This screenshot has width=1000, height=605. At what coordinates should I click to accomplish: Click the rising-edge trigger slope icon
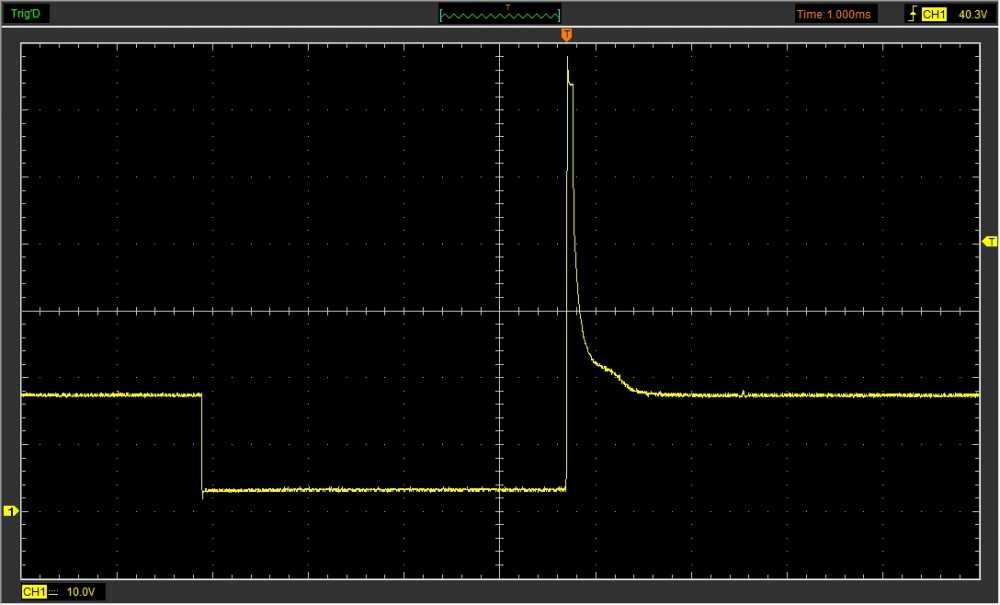(911, 14)
